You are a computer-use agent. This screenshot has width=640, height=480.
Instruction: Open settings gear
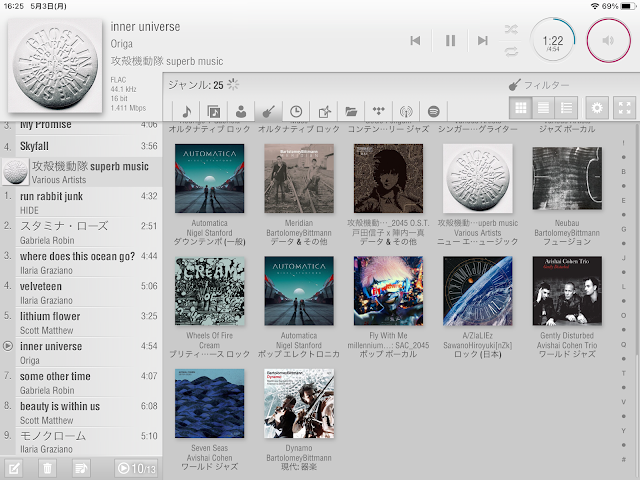597,108
